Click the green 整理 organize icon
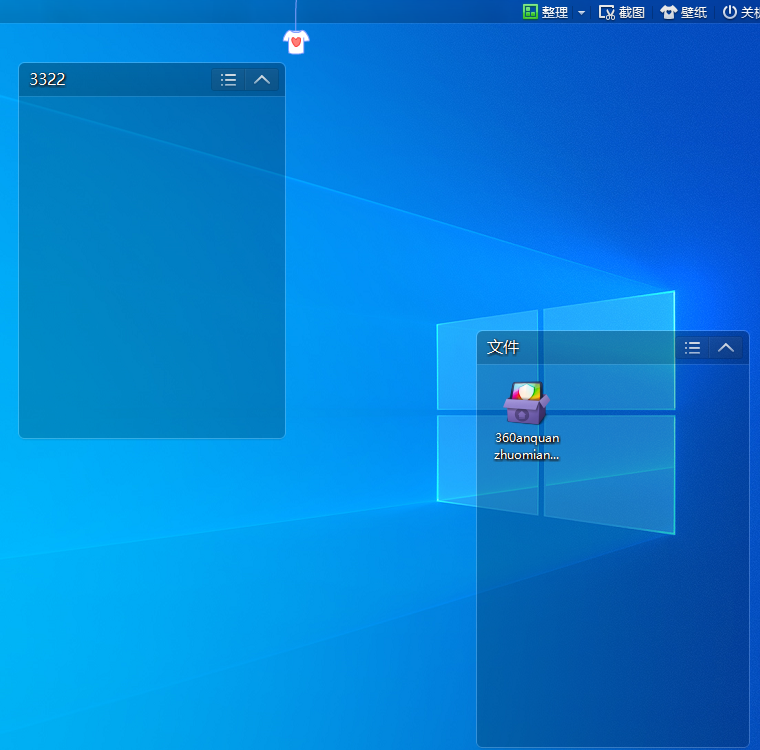Image resolution: width=760 pixels, height=750 pixels. coord(530,12)
